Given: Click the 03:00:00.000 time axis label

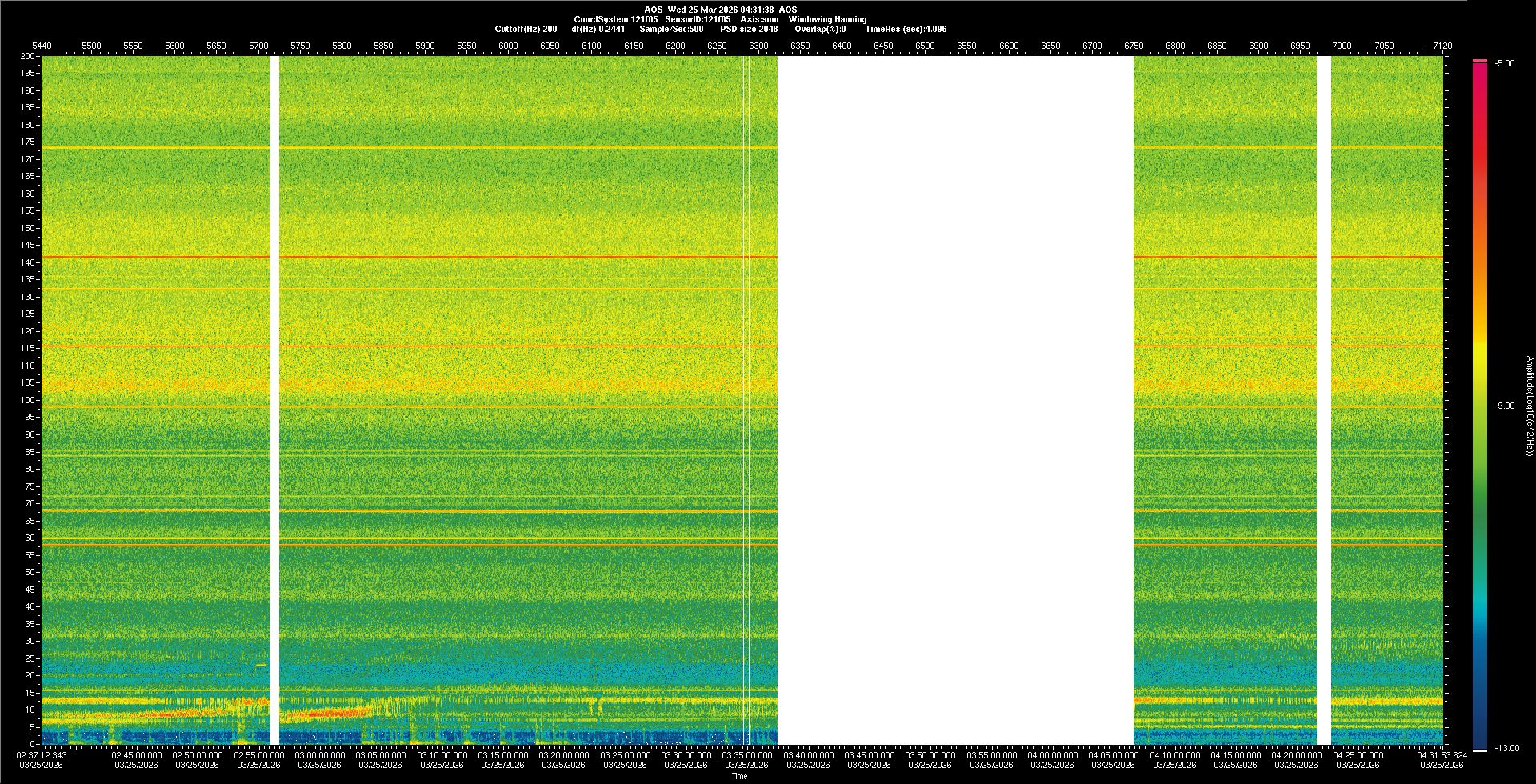Looking at the screenshot, I should click(320, 755).
